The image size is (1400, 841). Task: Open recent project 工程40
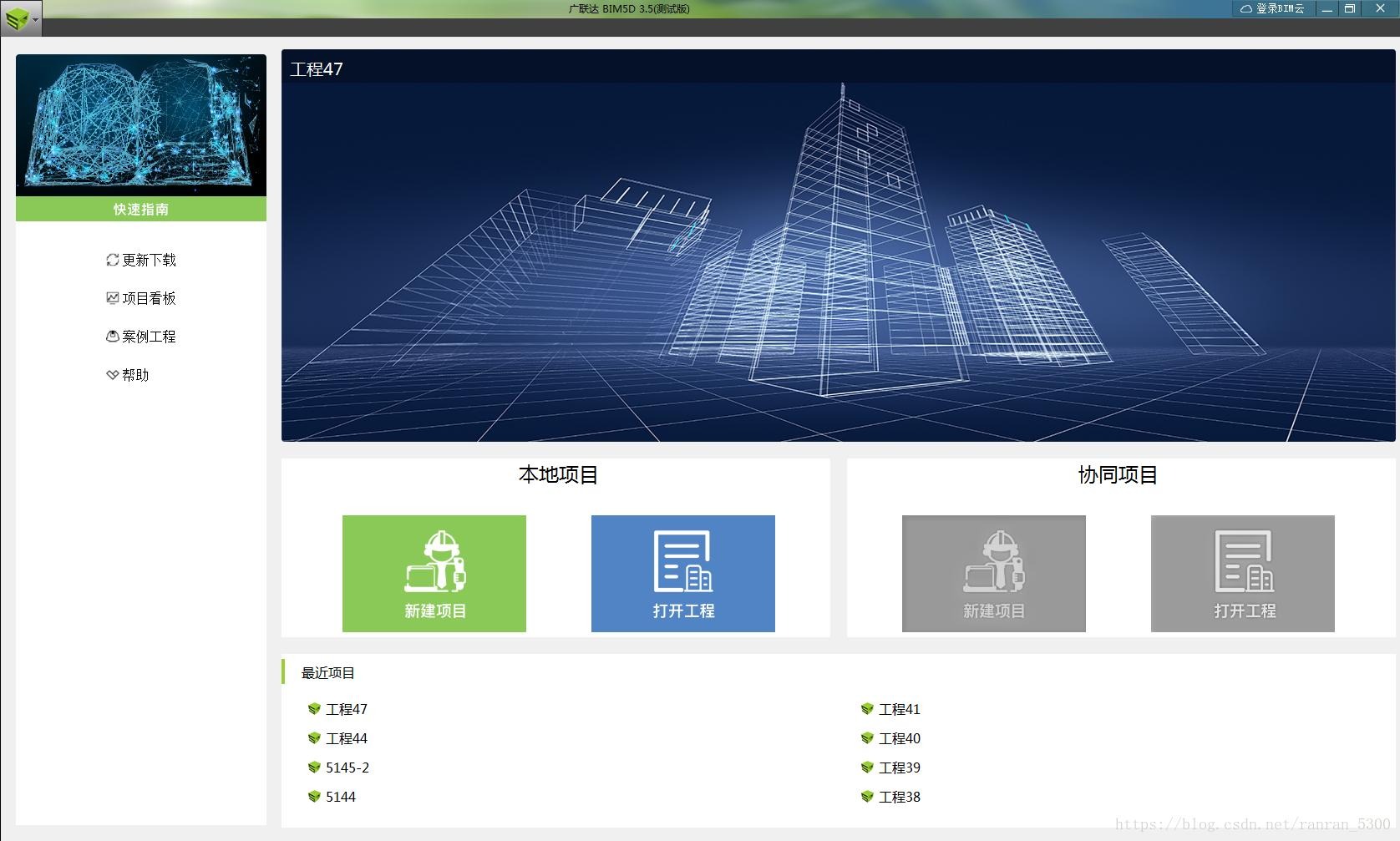click(x=900, y=738)
